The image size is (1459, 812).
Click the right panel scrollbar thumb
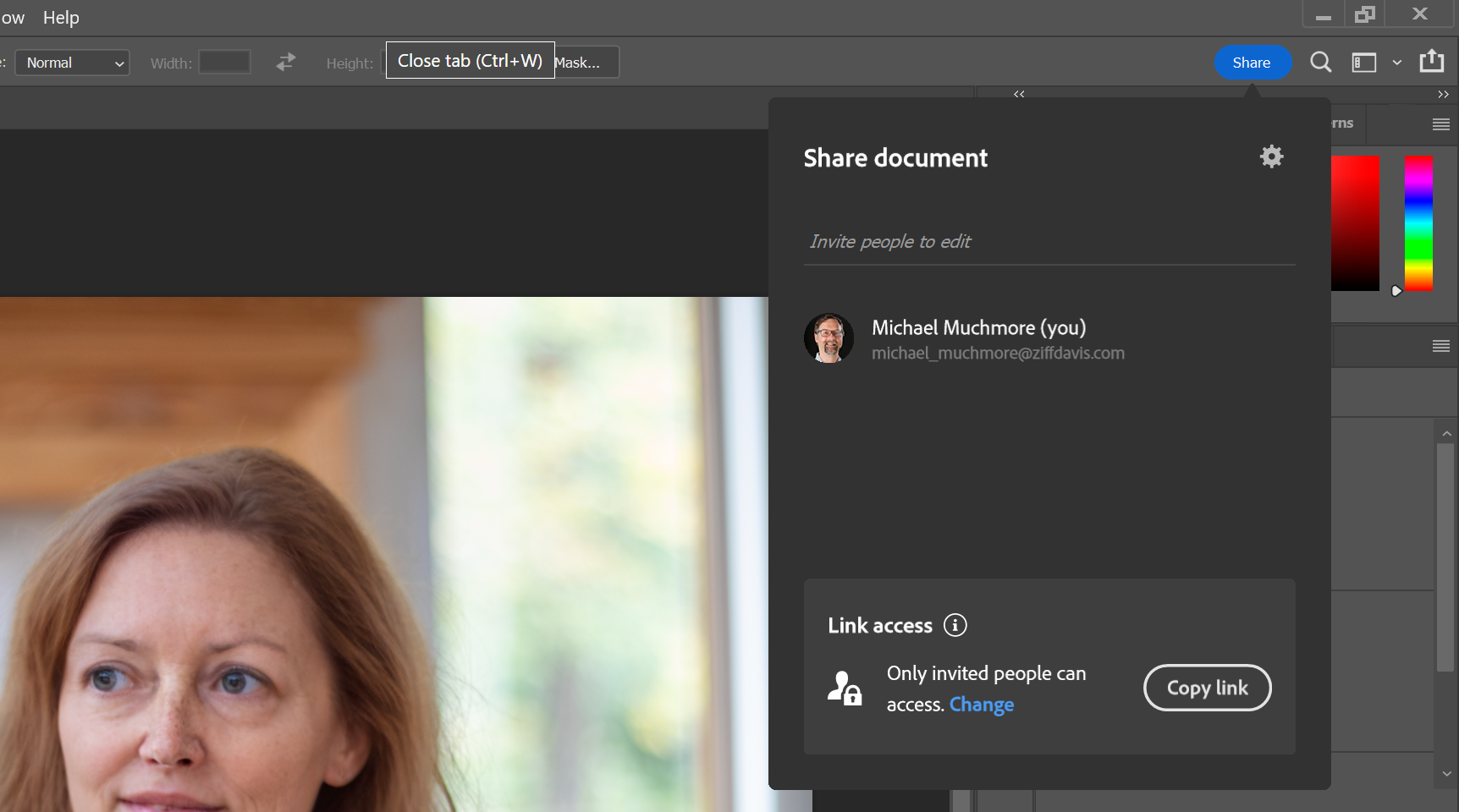point(1445,558)
